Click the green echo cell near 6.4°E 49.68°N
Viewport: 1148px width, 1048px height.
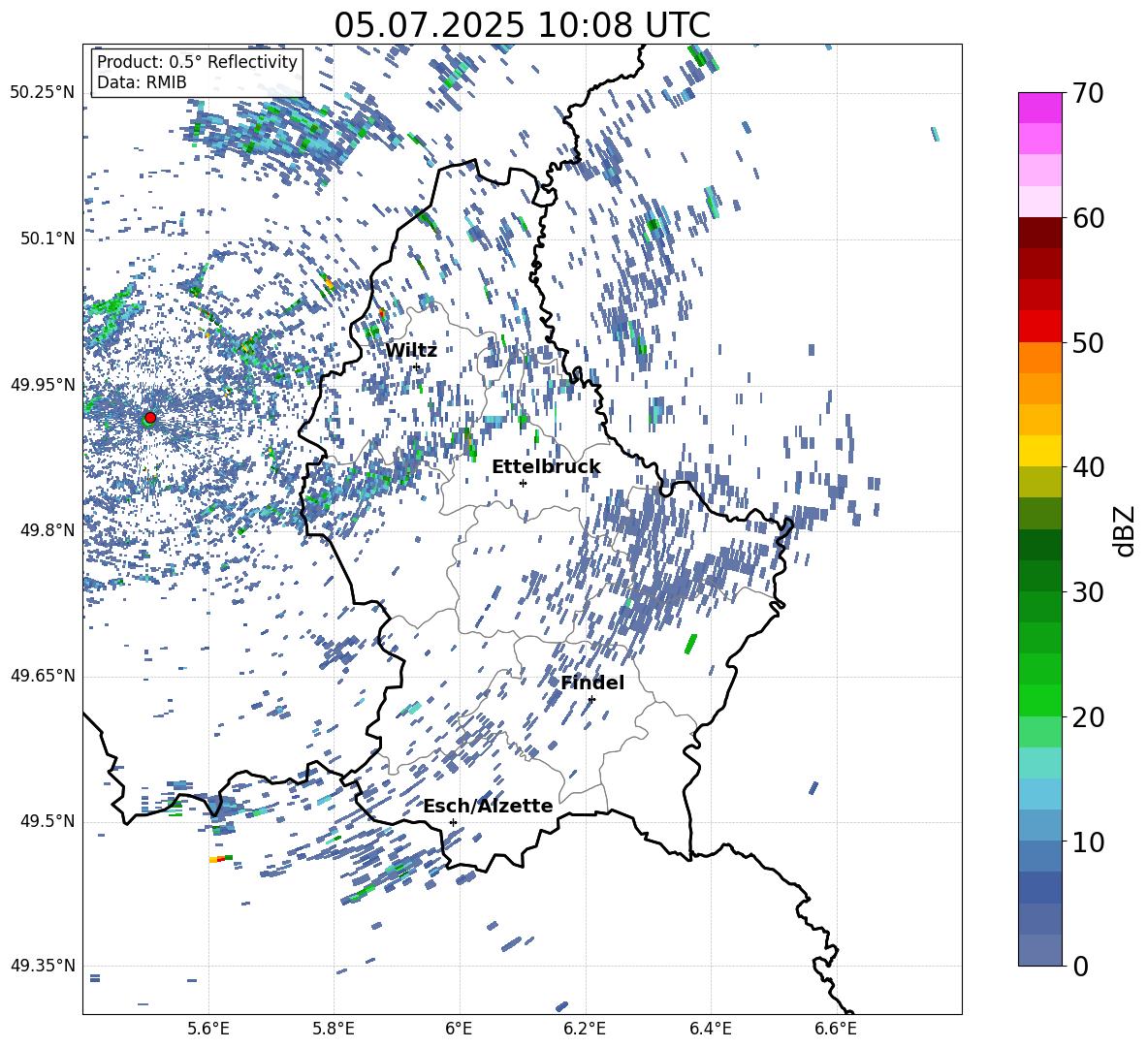point(690,644)
